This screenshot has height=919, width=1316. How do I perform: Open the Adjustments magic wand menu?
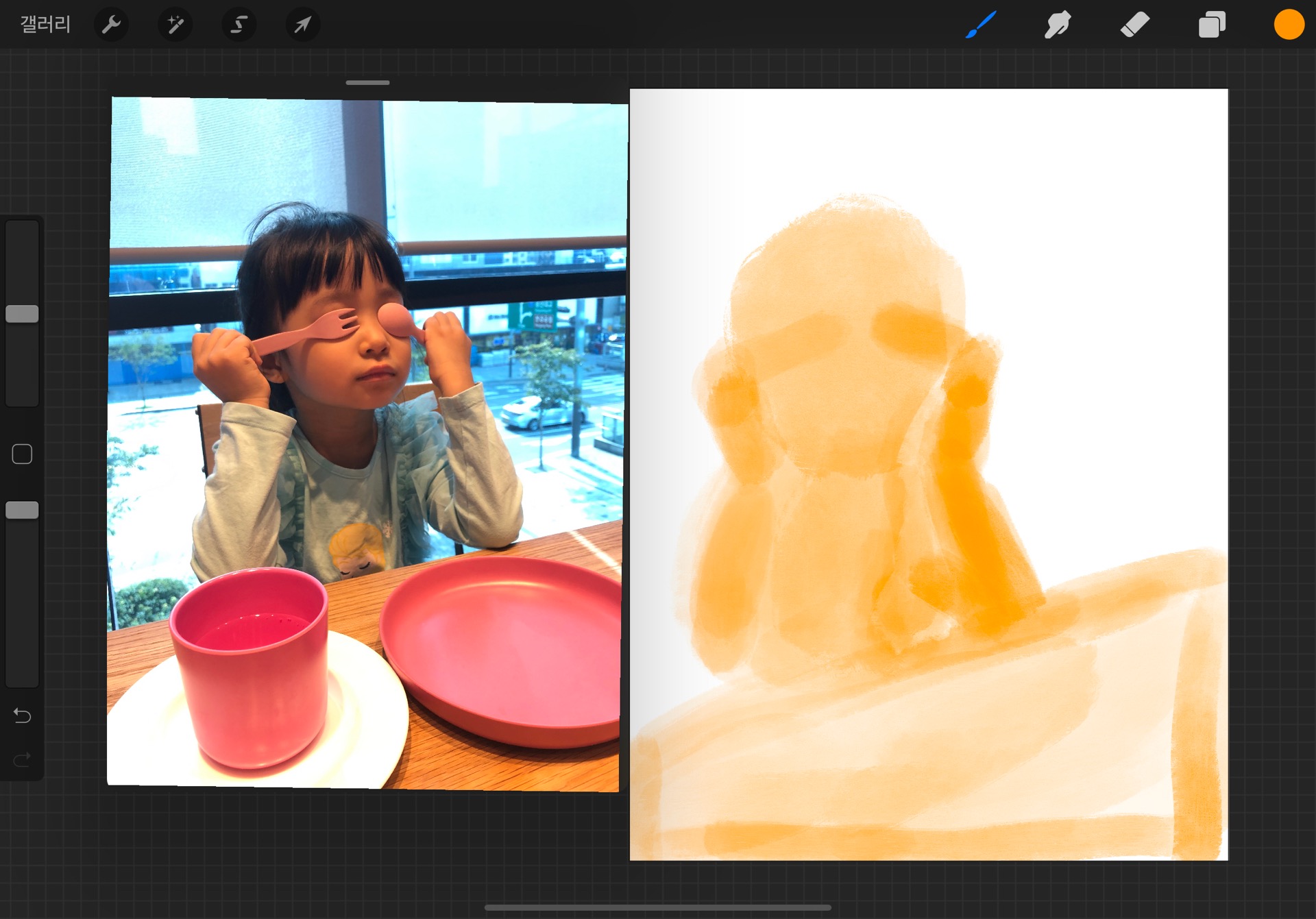click(x=175, y=25)
